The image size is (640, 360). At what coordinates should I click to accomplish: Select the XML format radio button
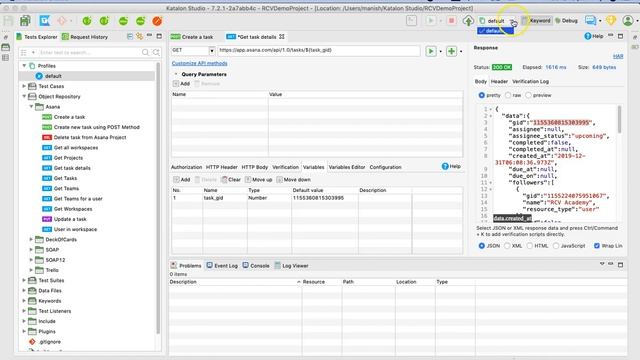[x=507, y=246]
